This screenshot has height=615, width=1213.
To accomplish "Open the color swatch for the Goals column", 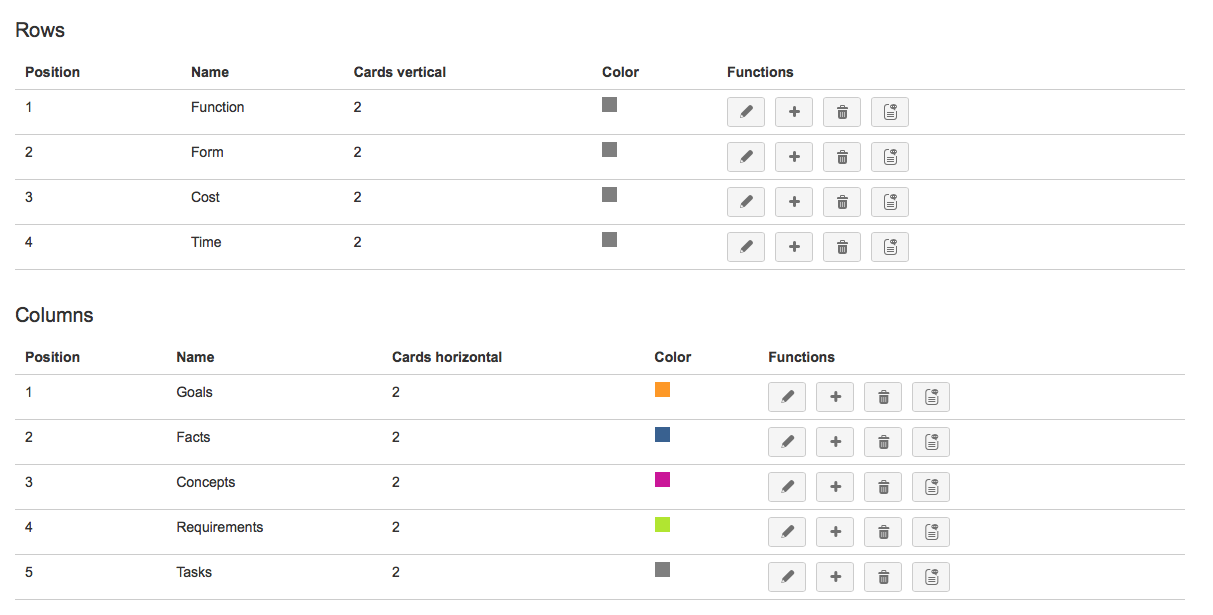I will (662, 389).
